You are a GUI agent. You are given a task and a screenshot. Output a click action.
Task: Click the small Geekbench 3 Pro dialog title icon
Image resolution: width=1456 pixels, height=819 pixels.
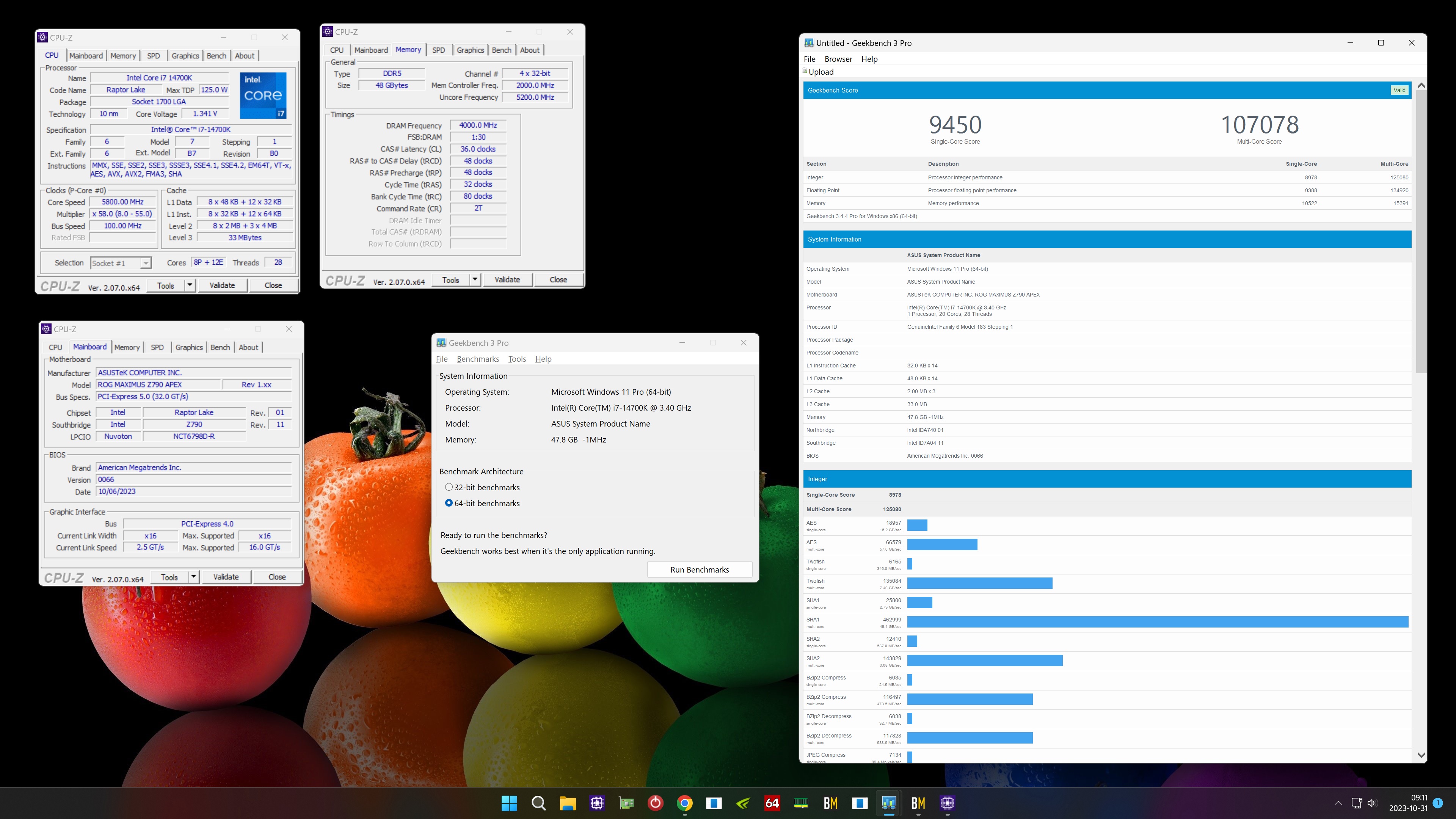click(441, 343)
